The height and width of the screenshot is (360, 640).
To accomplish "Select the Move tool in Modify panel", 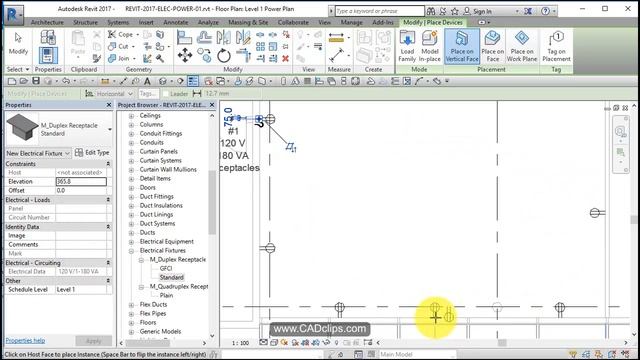I will [x=185, y=55].
